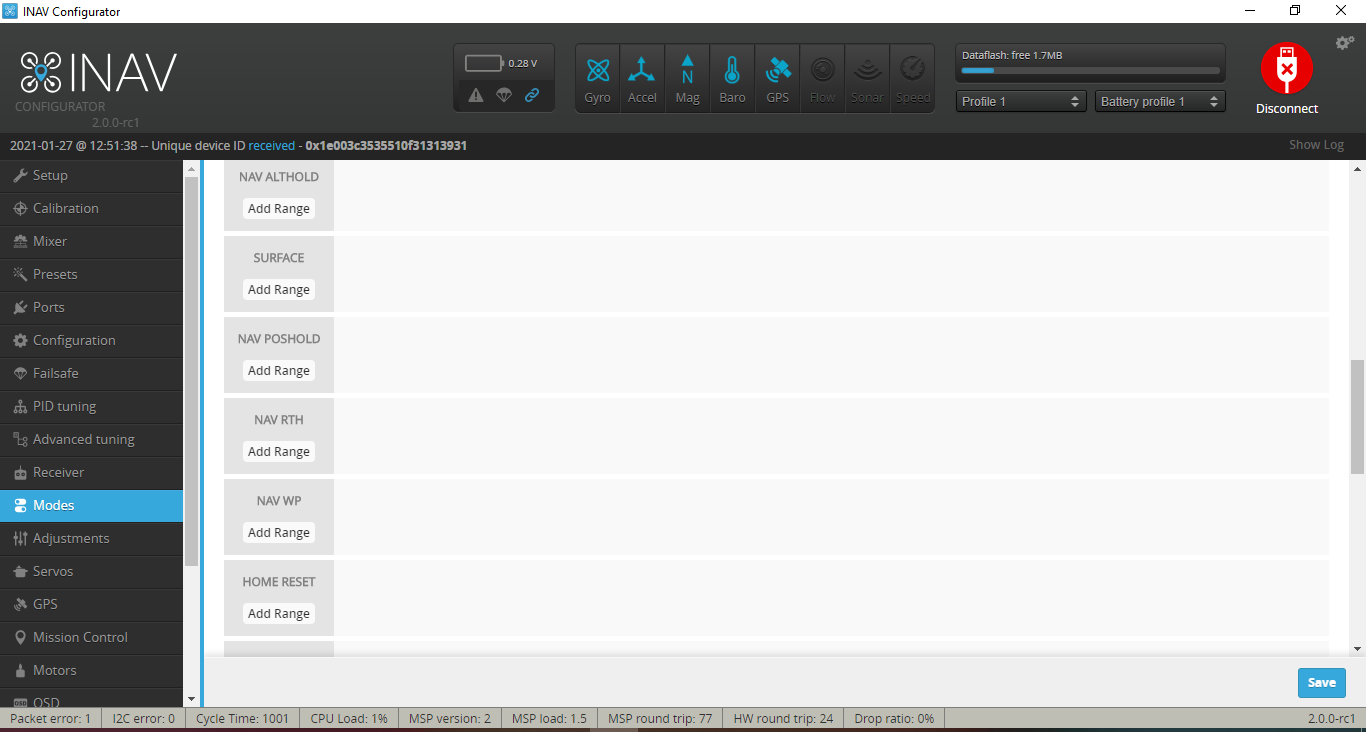Click Add Range under NAV RTH

[x=278, y=451]
